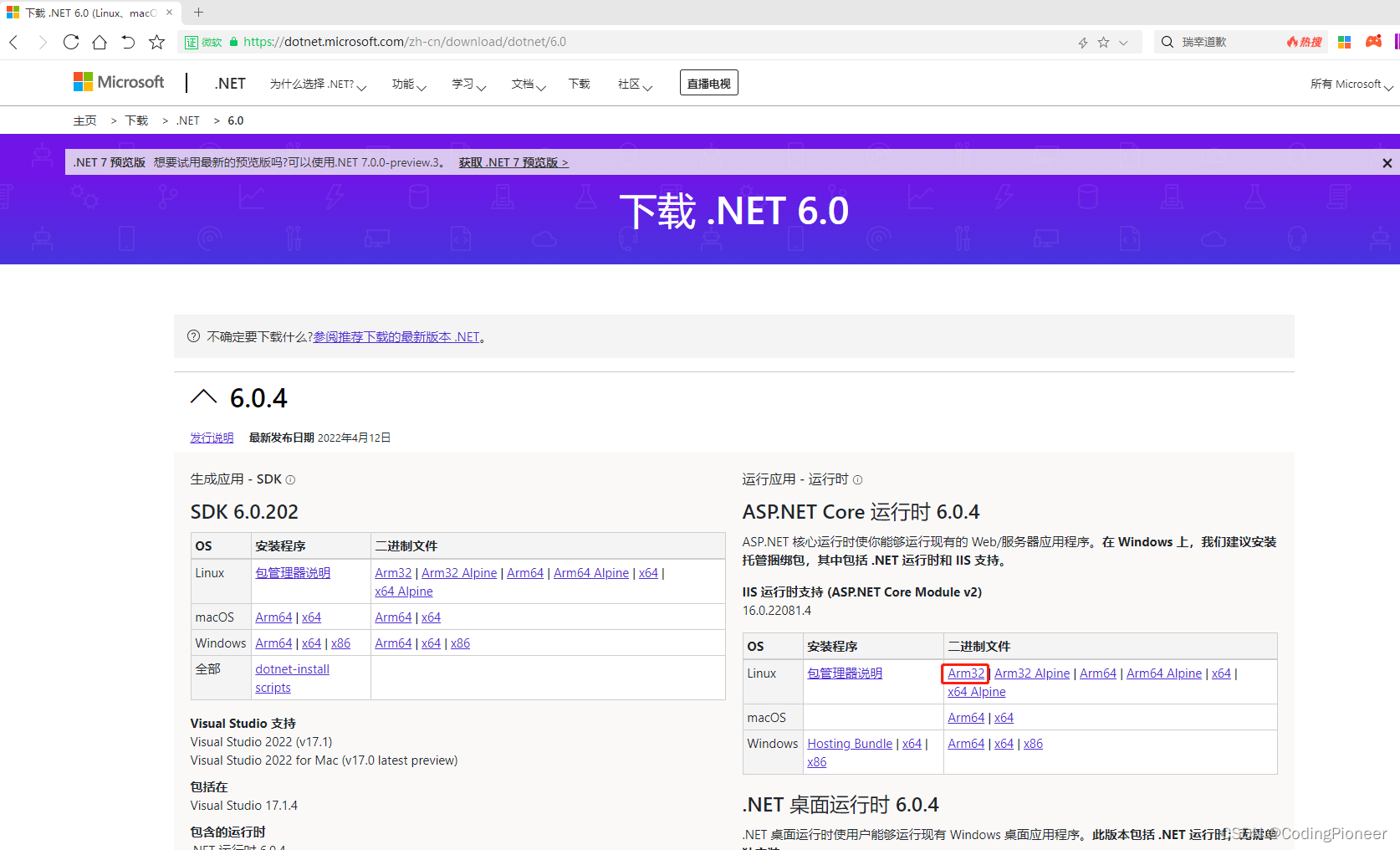Download SDK Windows x86 installer
Image resolution: width=1400 pixels, height=850 pixels.
tap(340, 643)
